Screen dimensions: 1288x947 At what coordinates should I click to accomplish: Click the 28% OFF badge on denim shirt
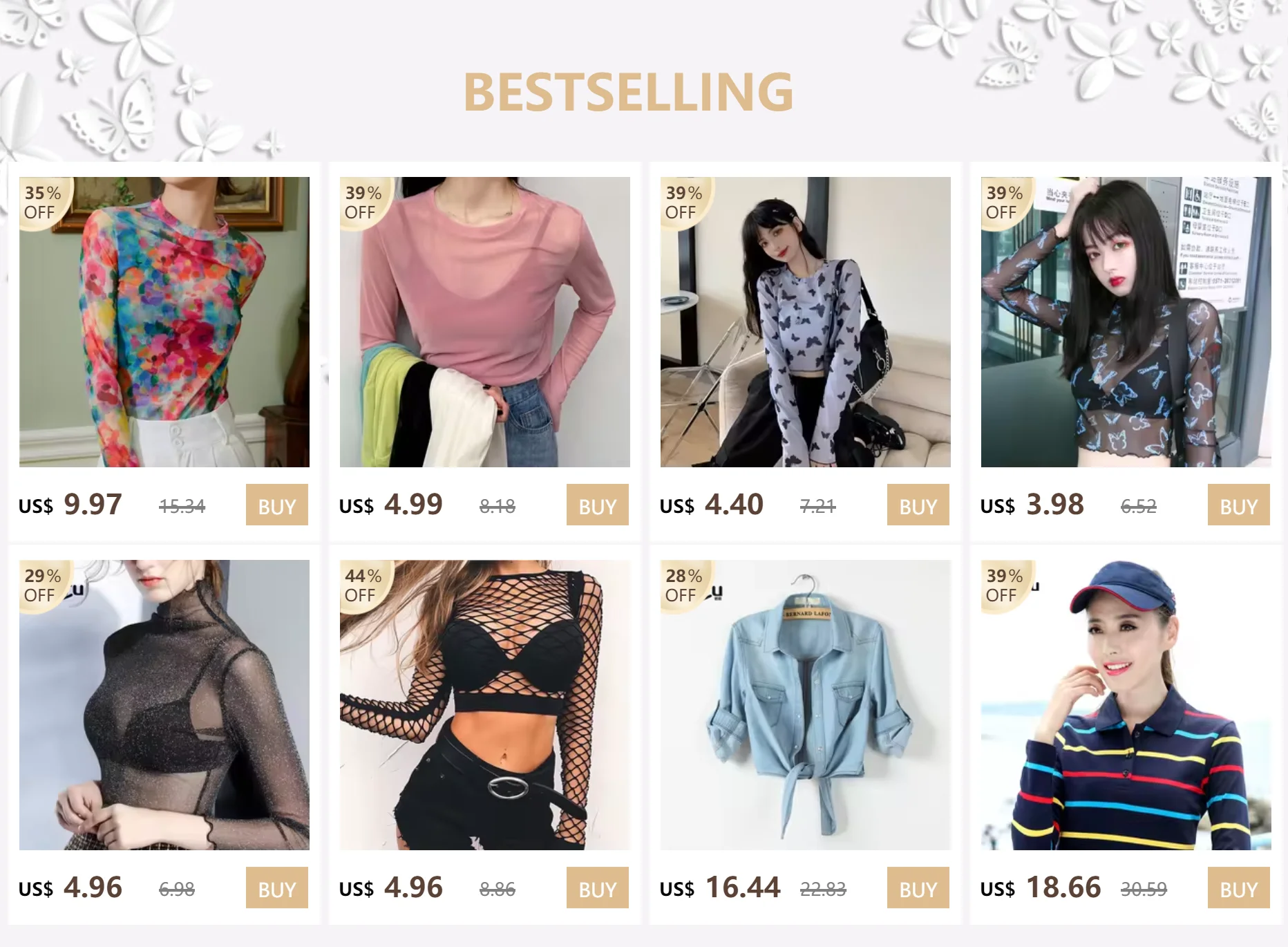point(683,585)
